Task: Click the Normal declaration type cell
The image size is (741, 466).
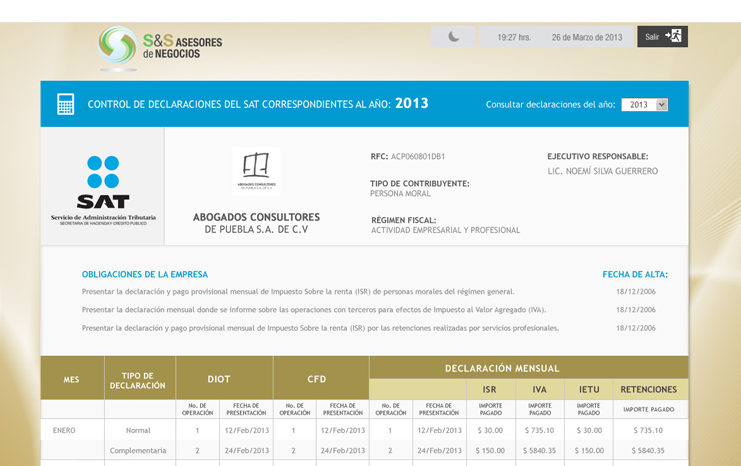Action: [138, 431]
